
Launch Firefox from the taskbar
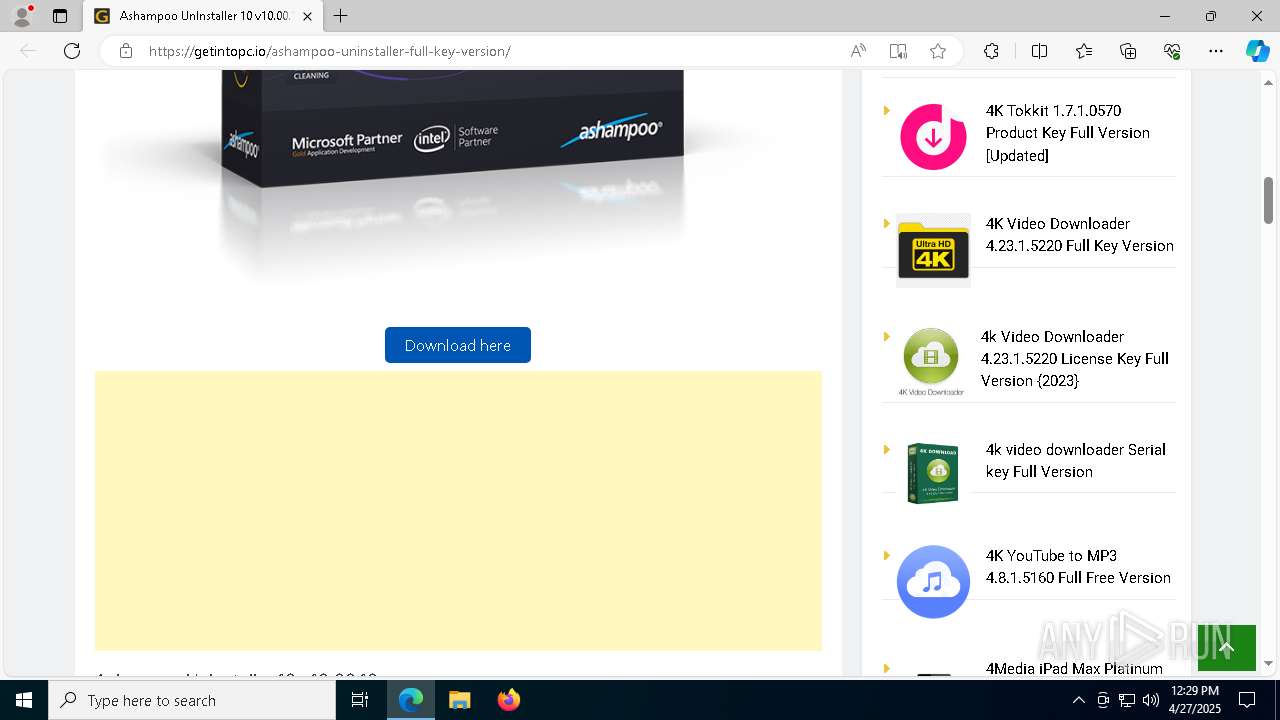point(508,700)
